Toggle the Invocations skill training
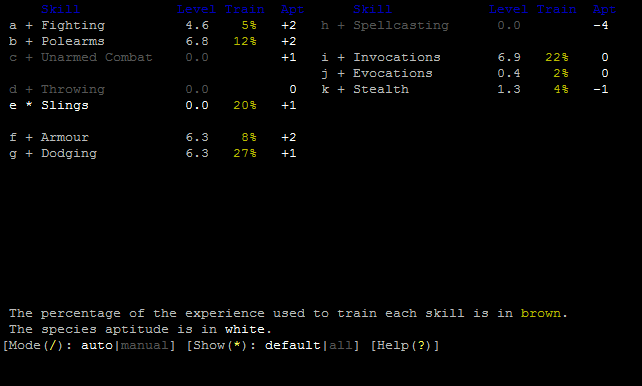This screenshot has height=386, width=642. click(x=465, y=57)
